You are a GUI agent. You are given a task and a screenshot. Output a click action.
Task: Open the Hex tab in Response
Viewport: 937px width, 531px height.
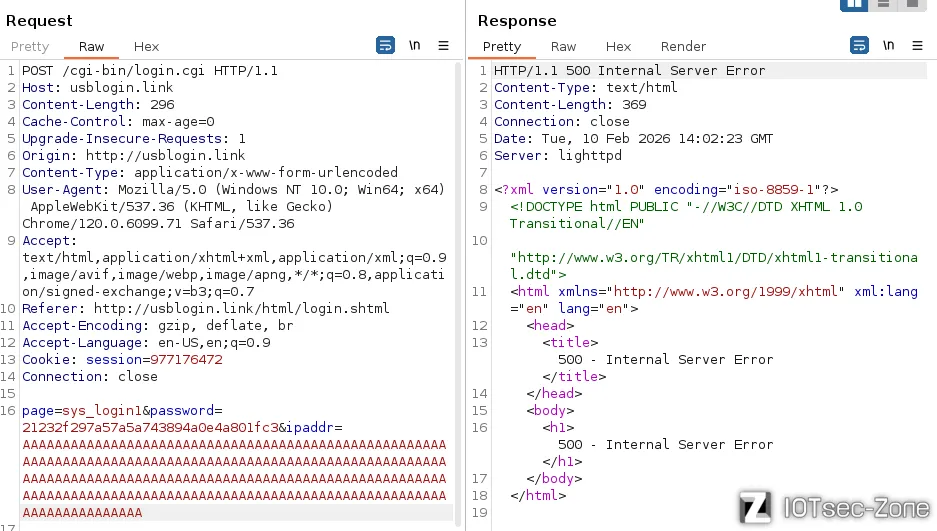coord(619,47)
